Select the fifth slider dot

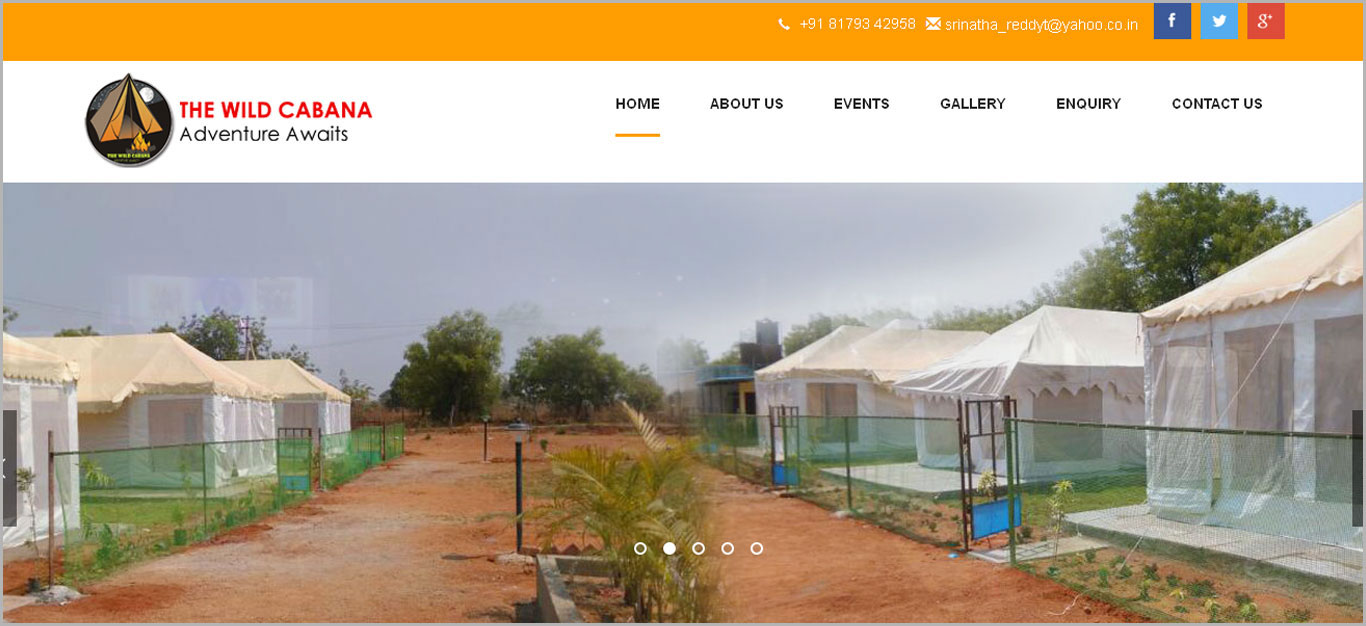tap(756, 548)
